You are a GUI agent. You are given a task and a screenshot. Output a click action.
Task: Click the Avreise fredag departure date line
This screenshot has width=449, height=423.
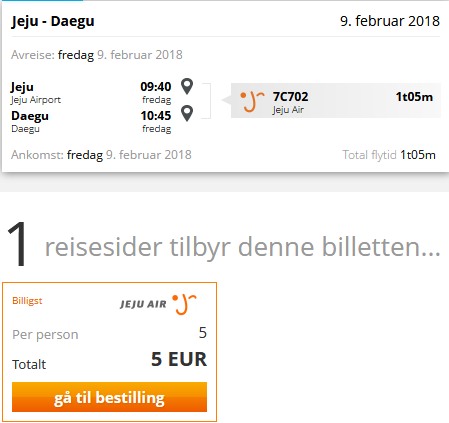coord(97,55)
